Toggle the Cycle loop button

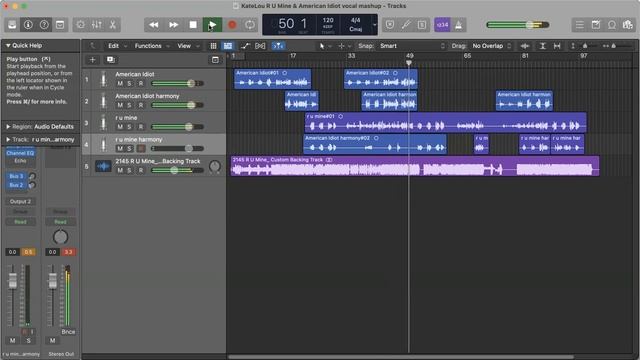(250, 25)
